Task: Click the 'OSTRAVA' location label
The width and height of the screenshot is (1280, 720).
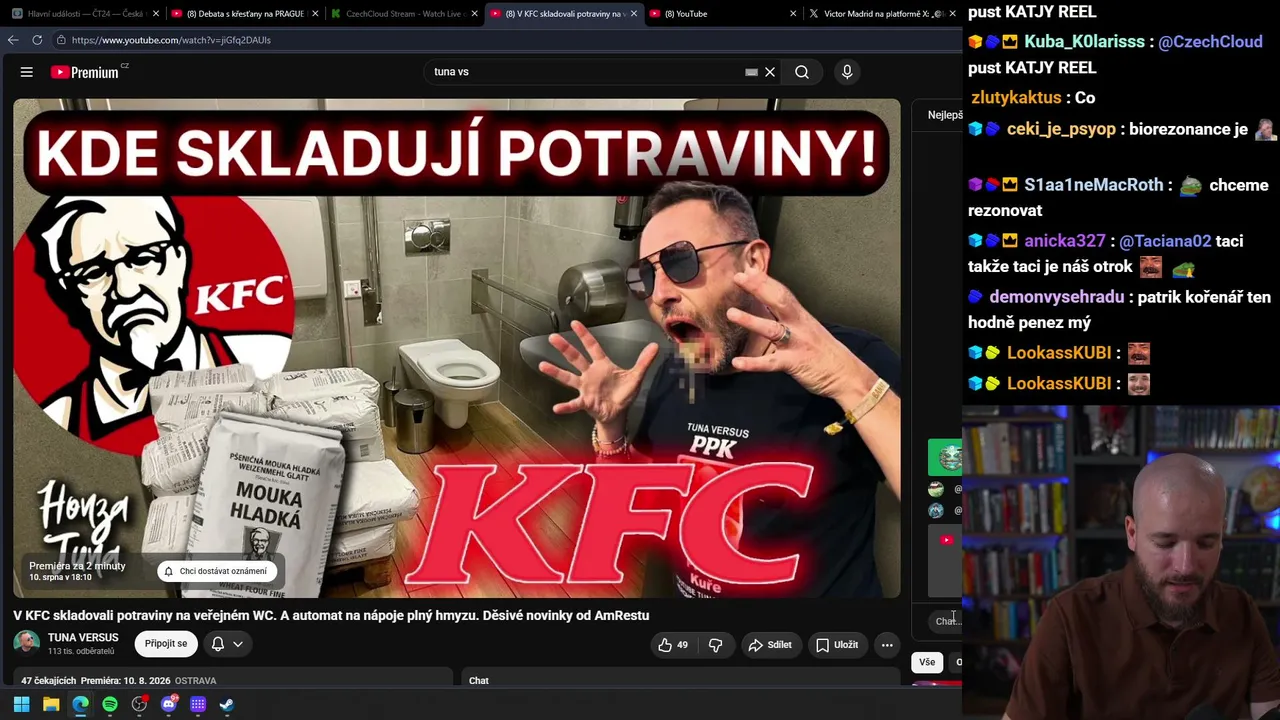Action: (x=195, y=681)
